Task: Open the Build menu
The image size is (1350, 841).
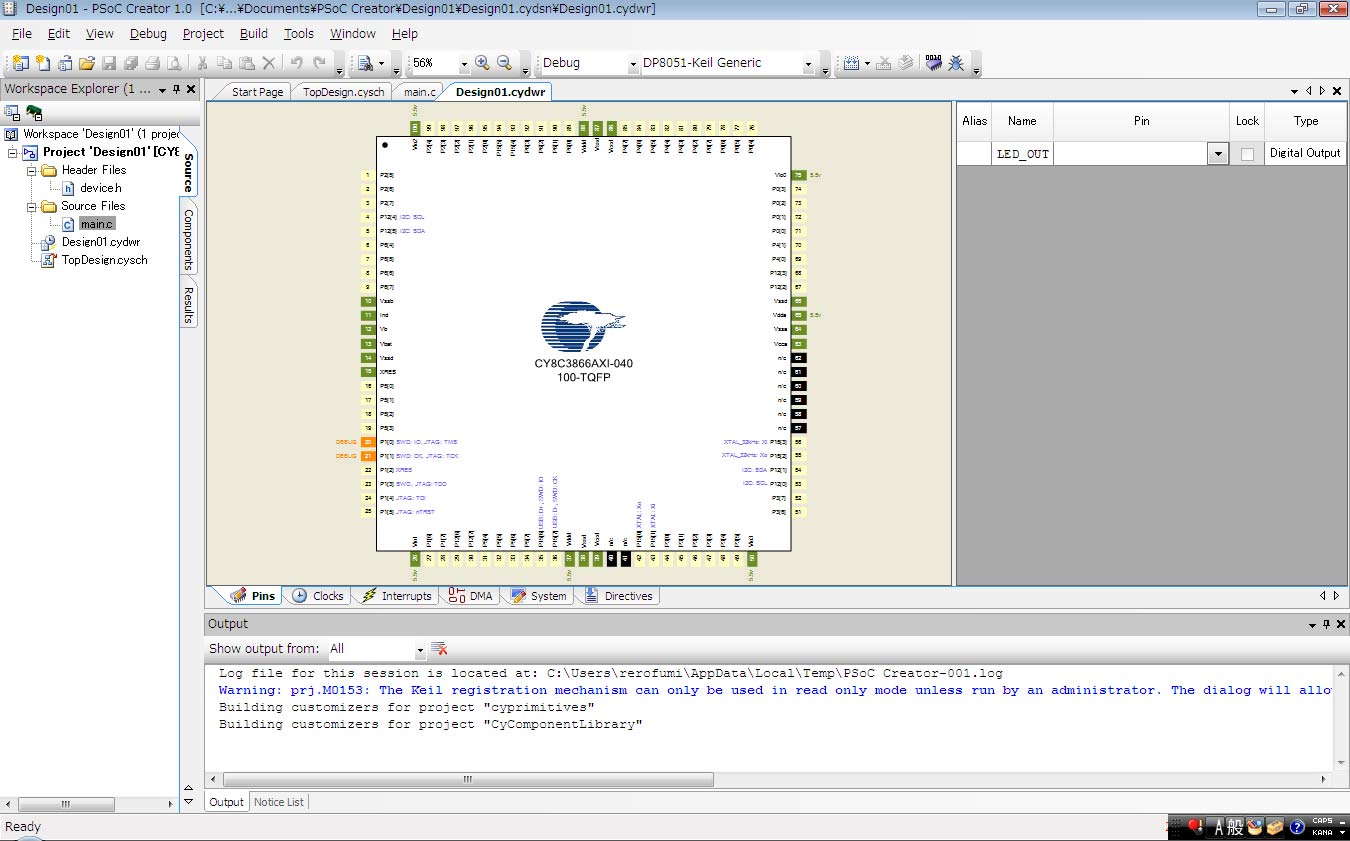Action: (x=254, y=33)
